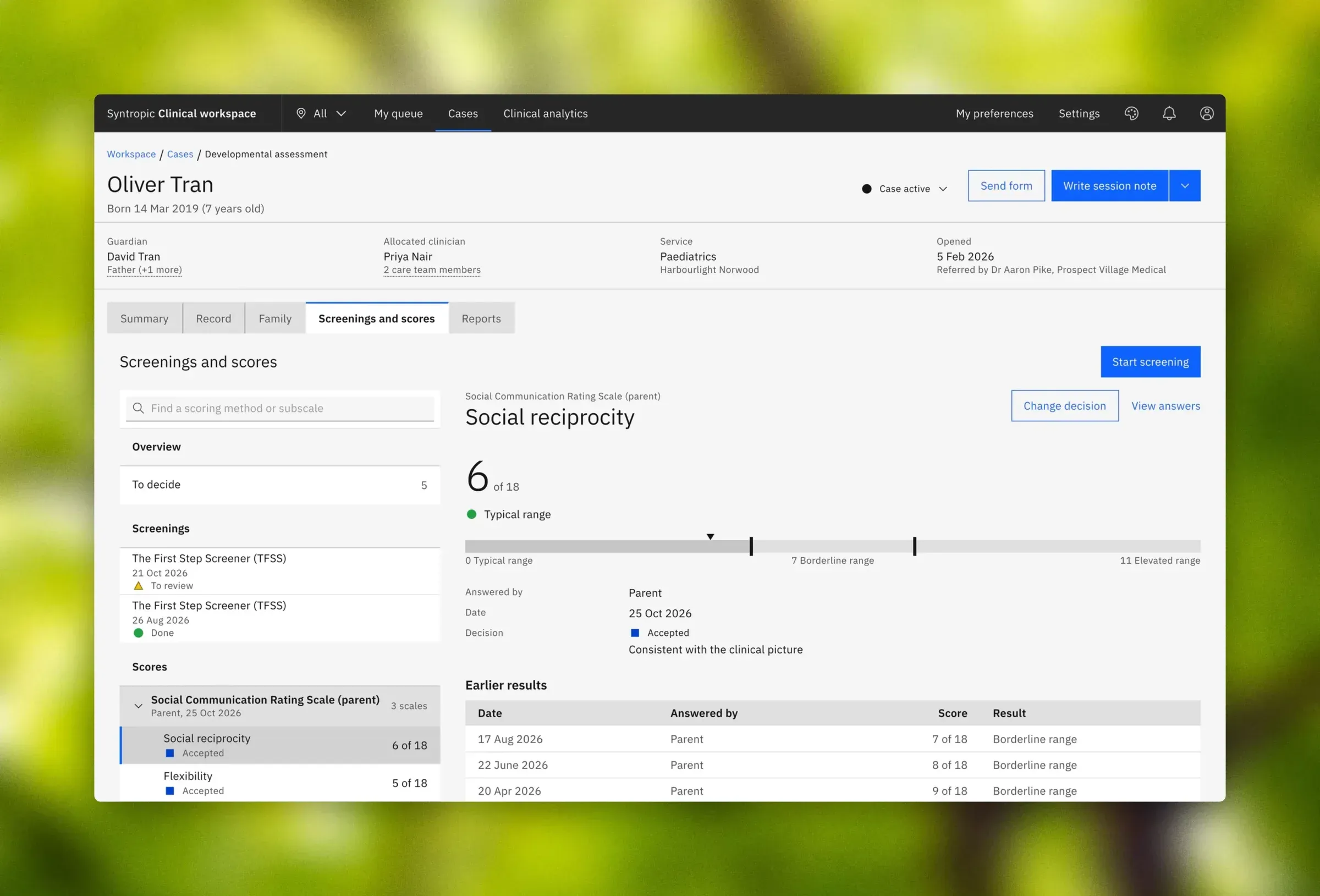Click Write session note
The image size is (1320, 896).
pyautogui.click(x=1109, y=186)
